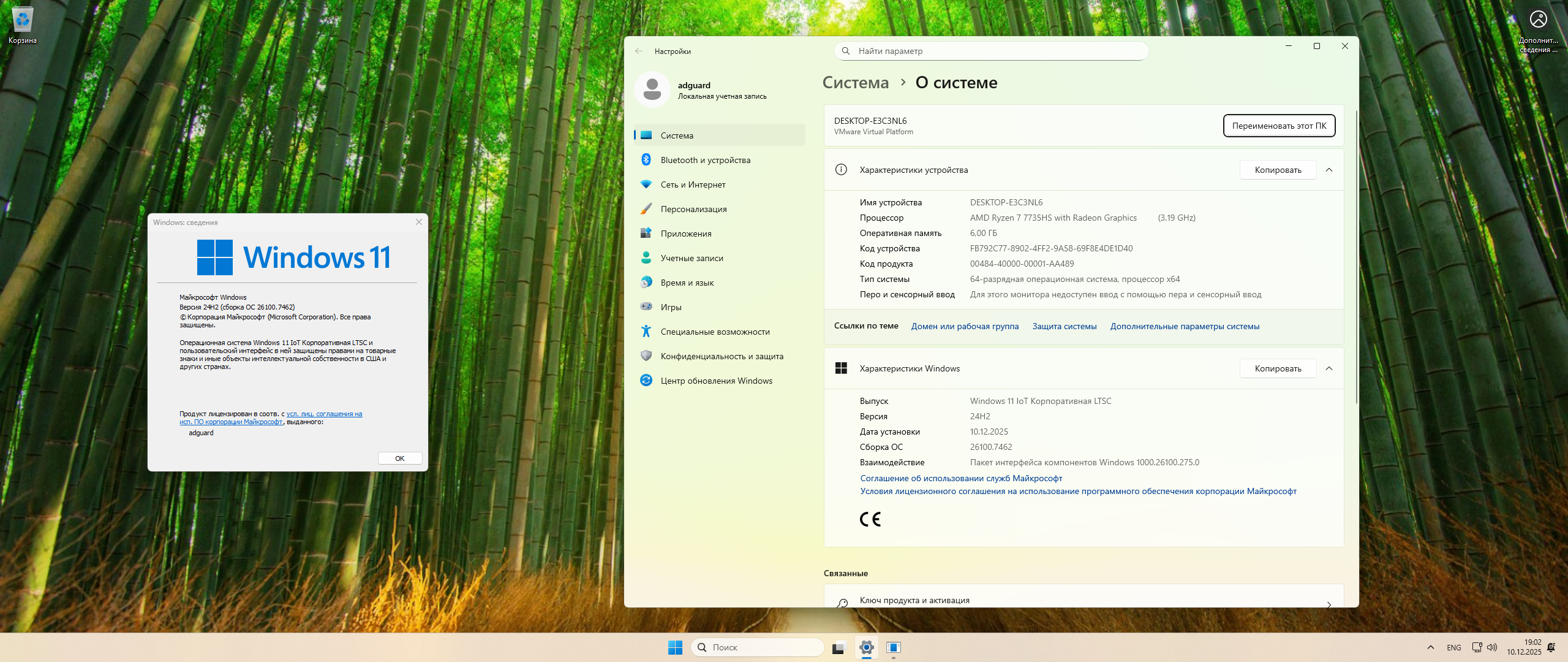Screen dimensions: 1568x662
Task: Open Персонализация brush icon
Action: [x=646, y=209]
